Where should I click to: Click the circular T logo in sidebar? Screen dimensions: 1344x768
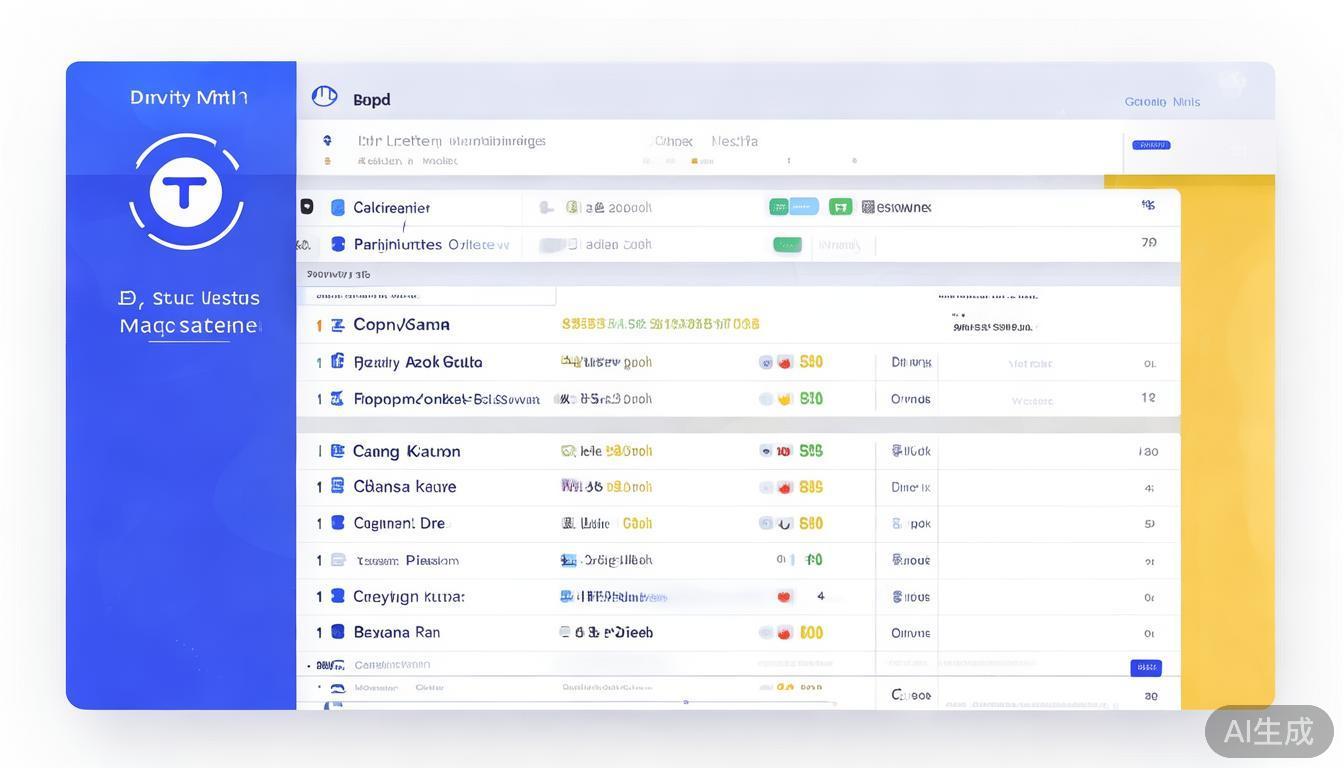pyautogui.click(x=186, y=191)
